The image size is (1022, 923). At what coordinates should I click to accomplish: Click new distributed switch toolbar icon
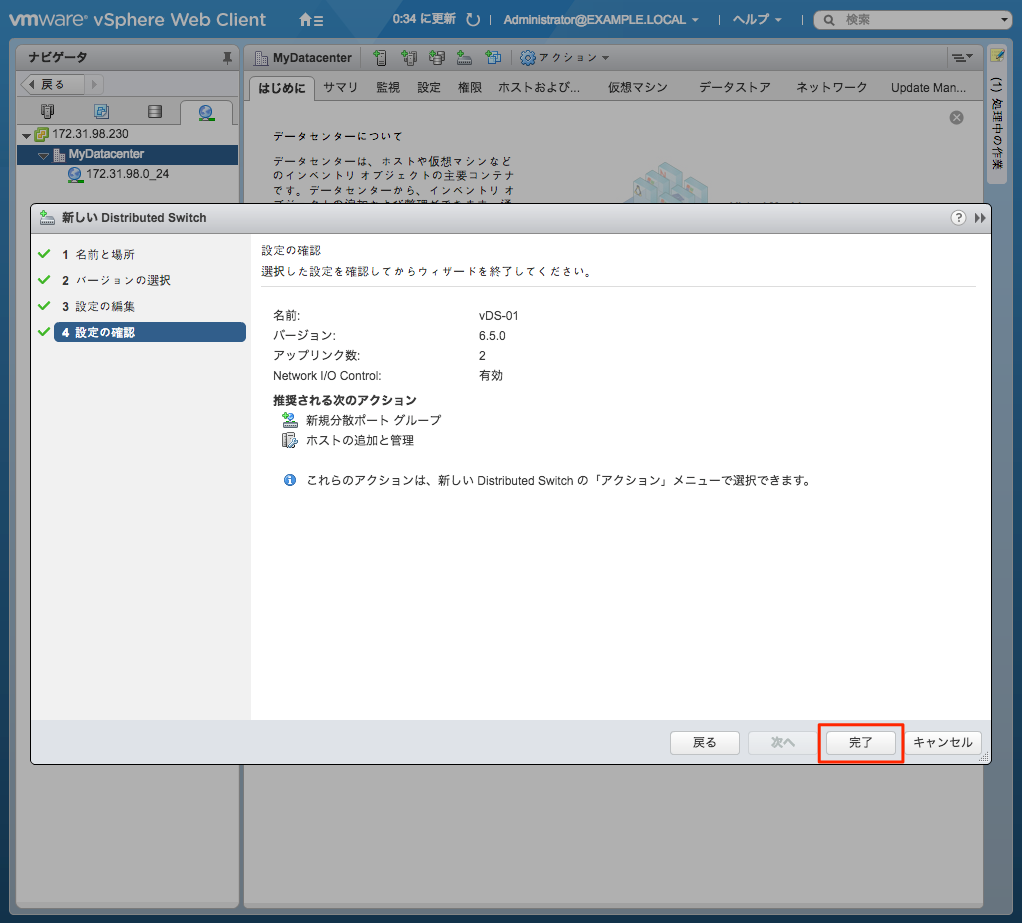464,58
